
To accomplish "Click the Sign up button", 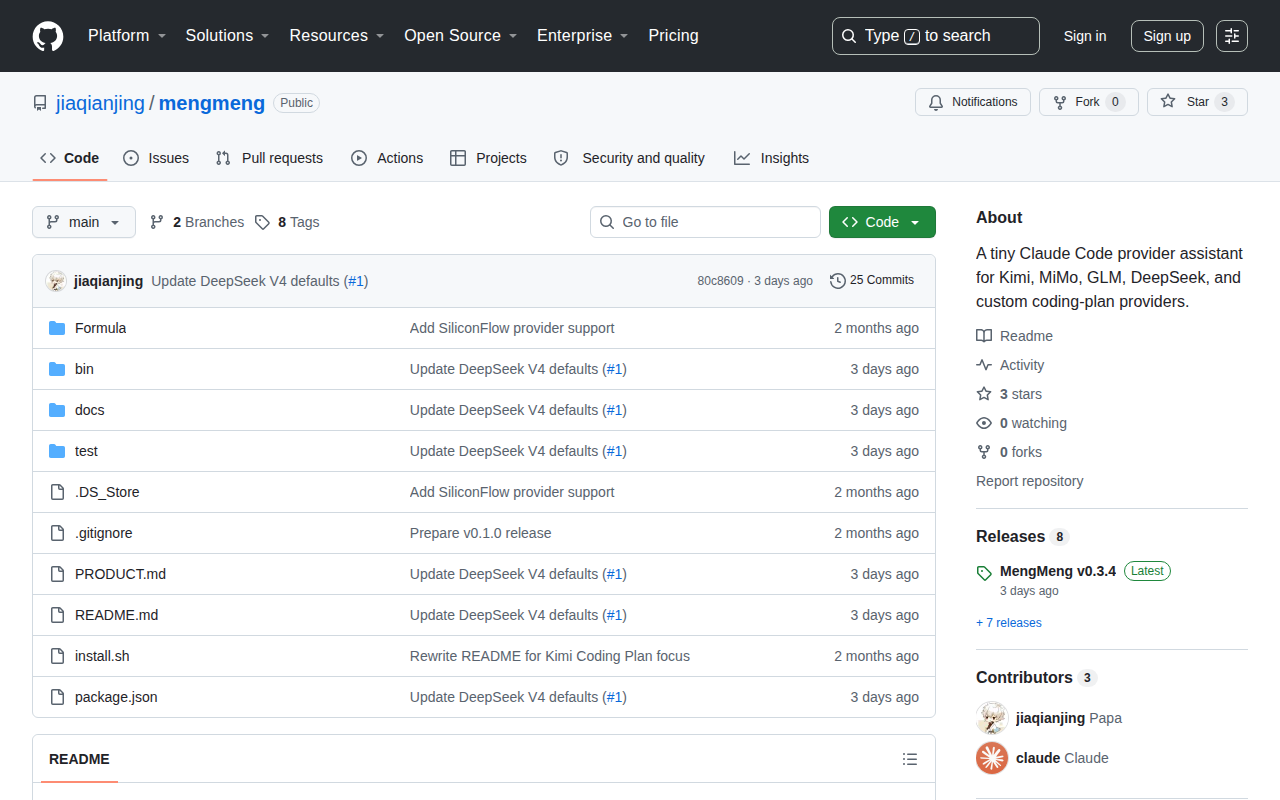I will pos(1167,36).
